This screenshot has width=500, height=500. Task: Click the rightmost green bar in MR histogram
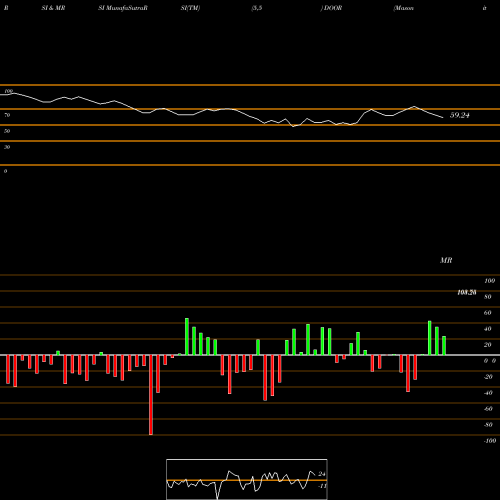(x=444, y=346)
